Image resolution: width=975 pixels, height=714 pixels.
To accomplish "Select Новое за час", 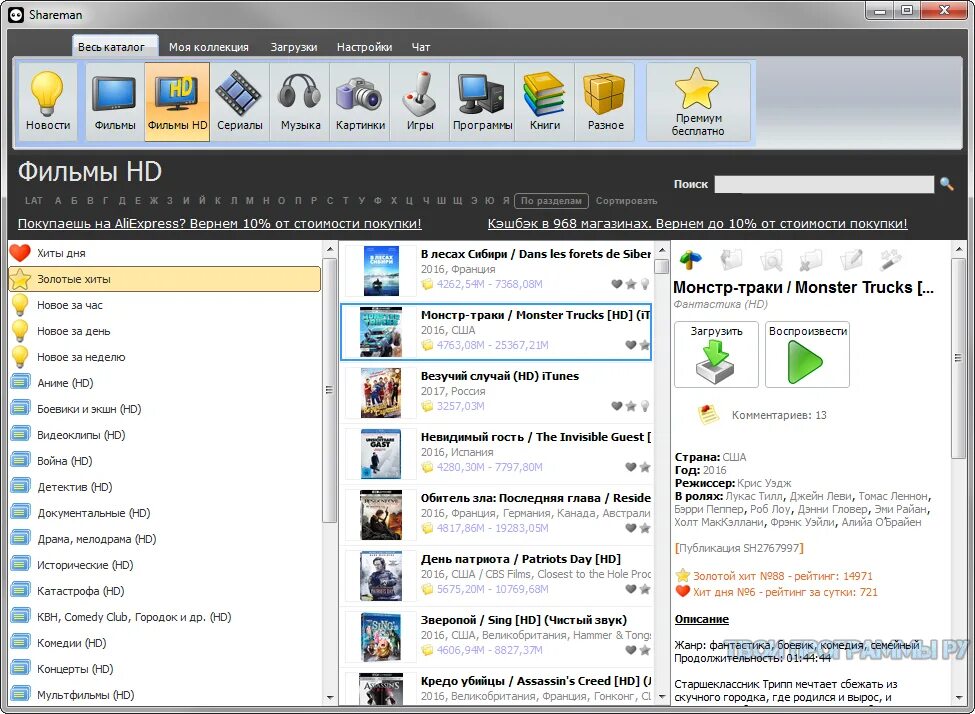I will click(x=164, y=305).
